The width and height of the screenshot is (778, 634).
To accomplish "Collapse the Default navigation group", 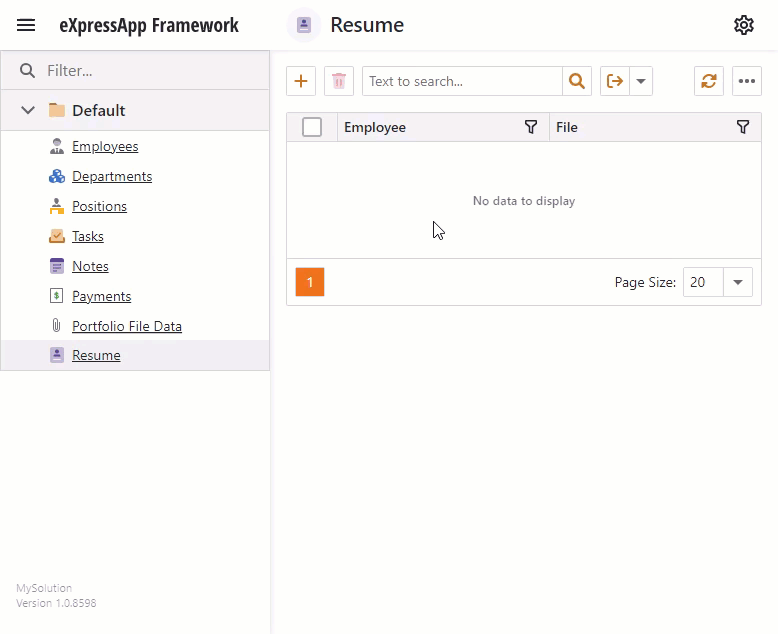I will (28, 110).
